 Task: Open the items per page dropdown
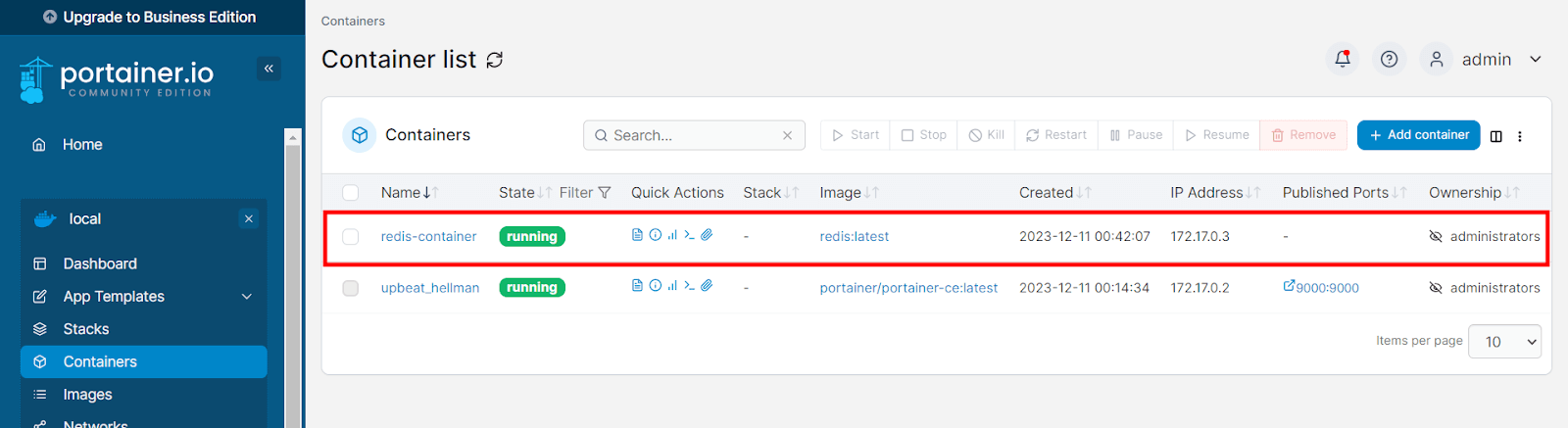coord(1504,342)
